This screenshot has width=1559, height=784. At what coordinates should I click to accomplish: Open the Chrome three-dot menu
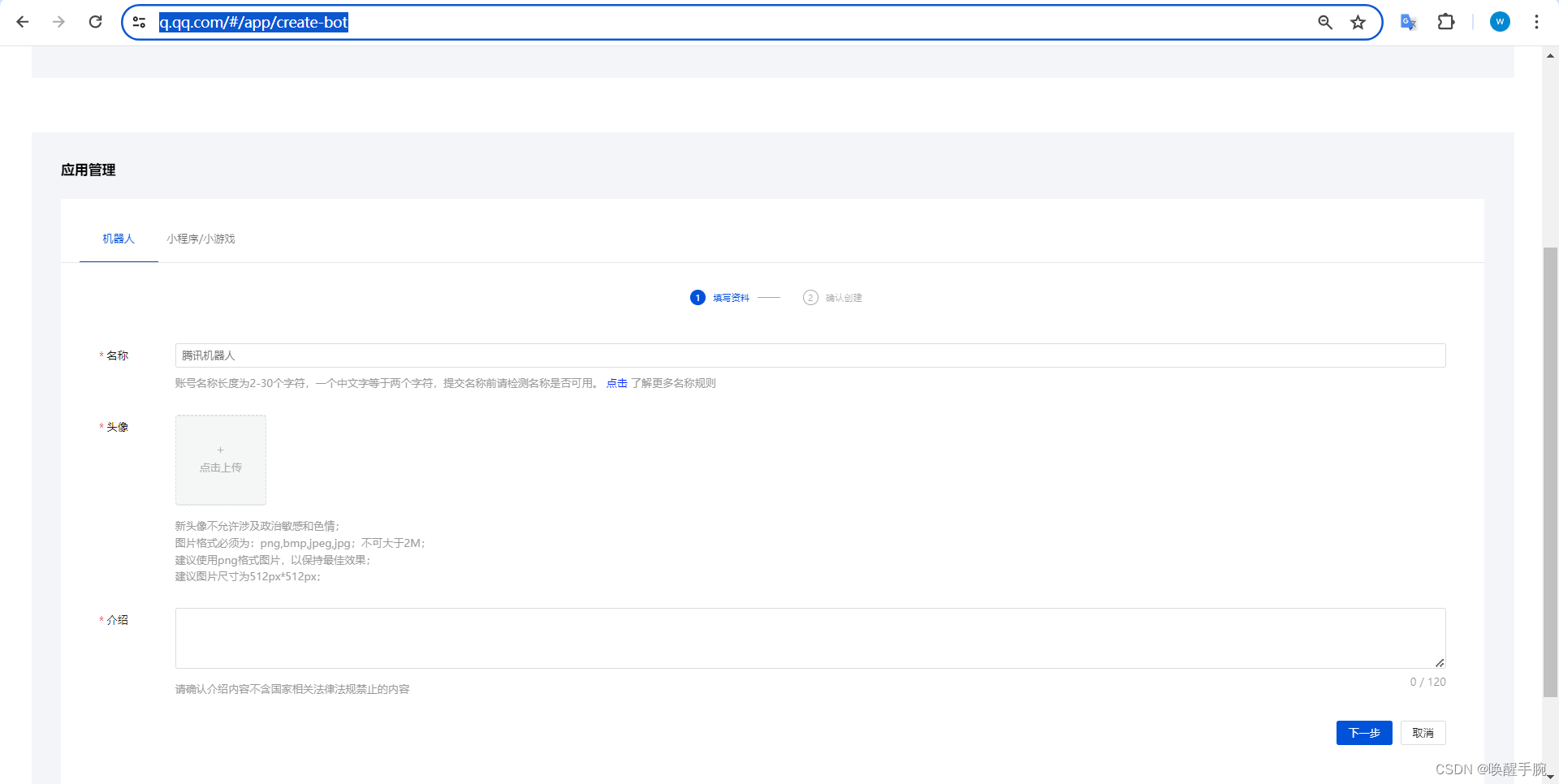click(x=1536, y=22)
